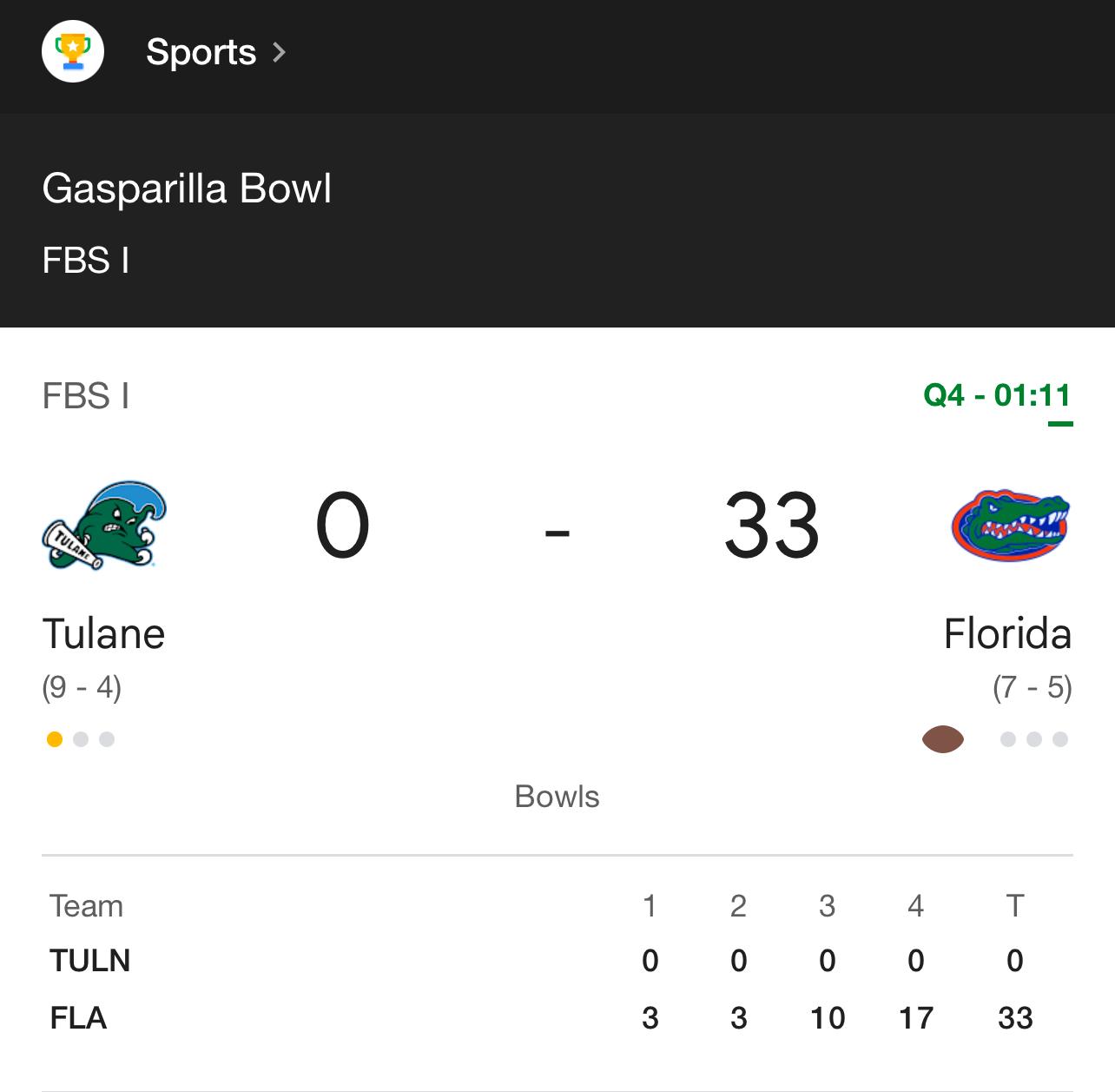Select the TULN row in box score
Image resolution: width=1115 pixels, height=1092 pixels.
[x=557, y=961]
